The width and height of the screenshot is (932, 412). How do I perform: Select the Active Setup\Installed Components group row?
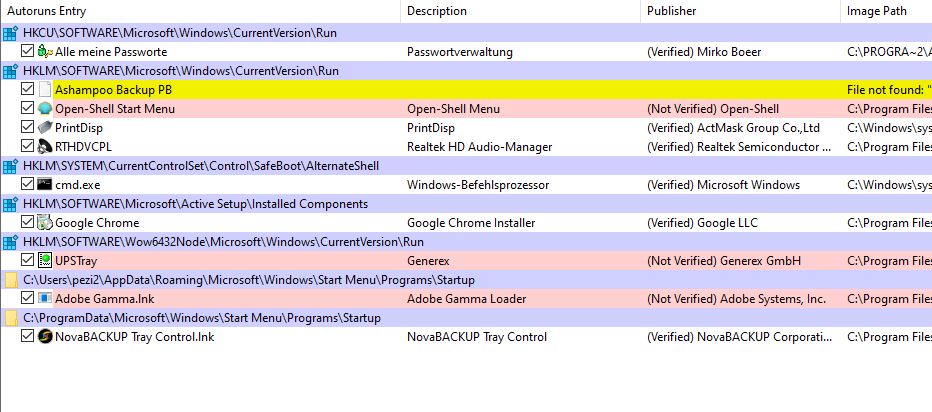click(466, 204)
